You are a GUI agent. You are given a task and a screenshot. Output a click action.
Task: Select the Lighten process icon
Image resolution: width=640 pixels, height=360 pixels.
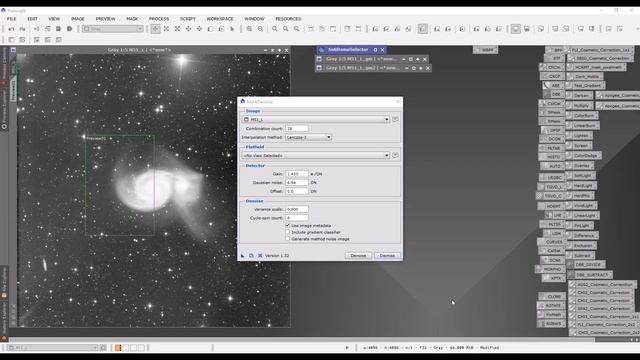580,136
